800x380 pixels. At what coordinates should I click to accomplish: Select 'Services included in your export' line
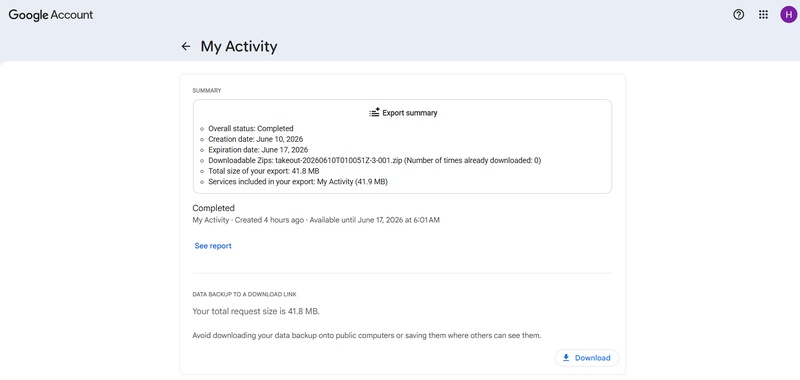[x=298, y=182]
